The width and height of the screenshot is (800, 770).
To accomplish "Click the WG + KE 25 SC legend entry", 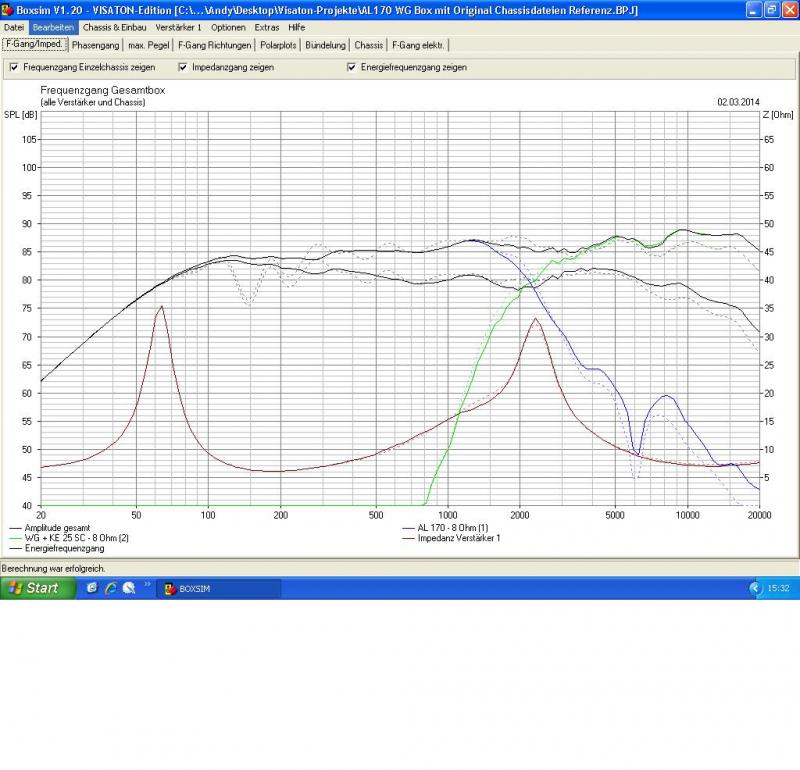I will (69, 538).
